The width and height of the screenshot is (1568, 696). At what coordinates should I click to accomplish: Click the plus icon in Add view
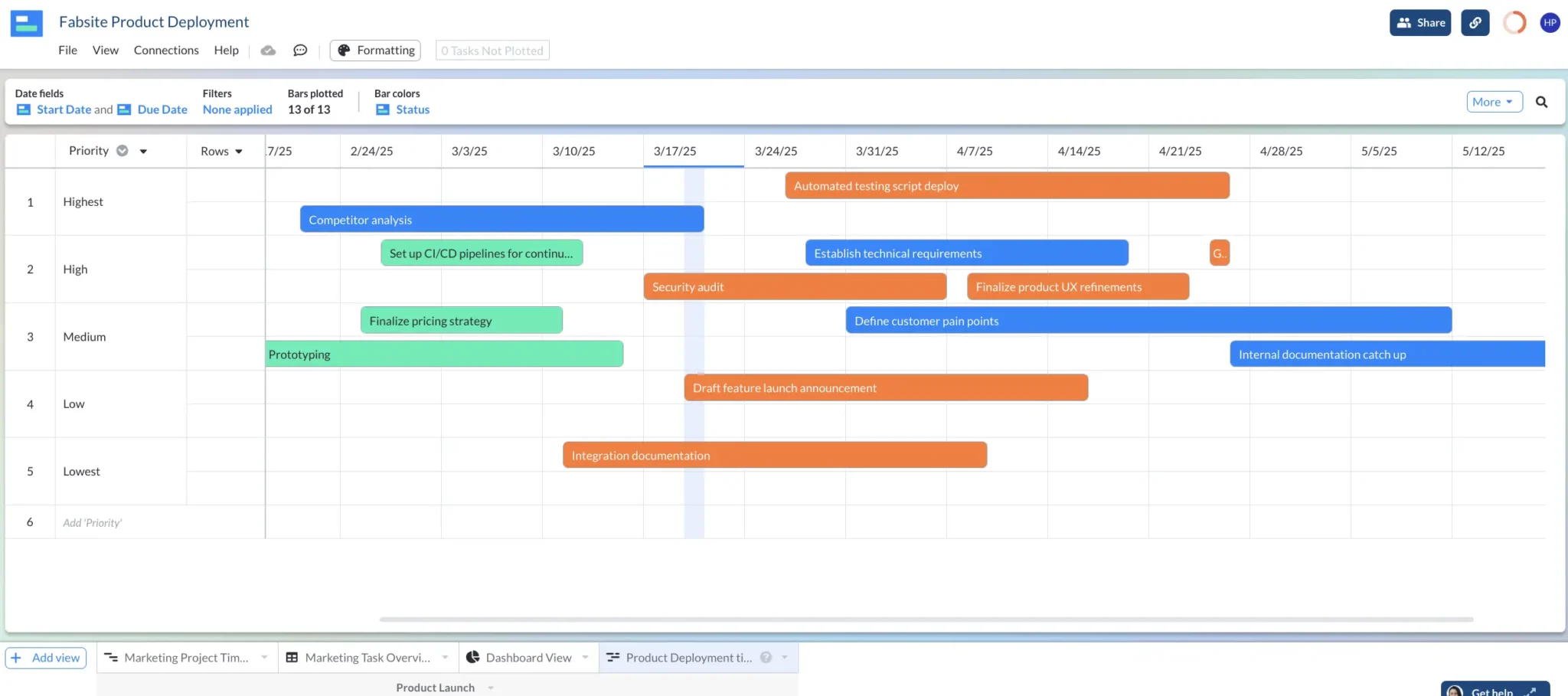(x=16, y=658)
